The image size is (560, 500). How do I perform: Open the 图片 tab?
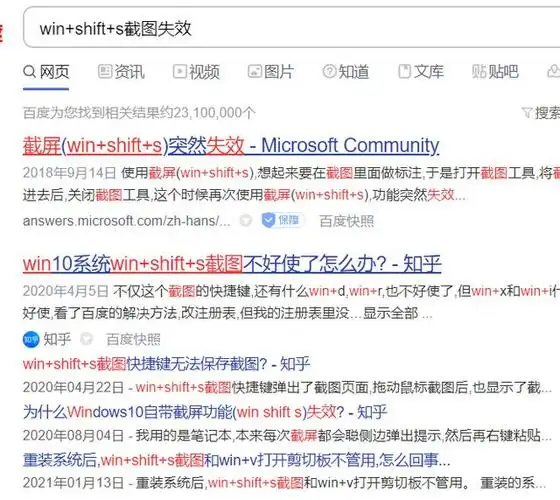(x=271, y=72)
